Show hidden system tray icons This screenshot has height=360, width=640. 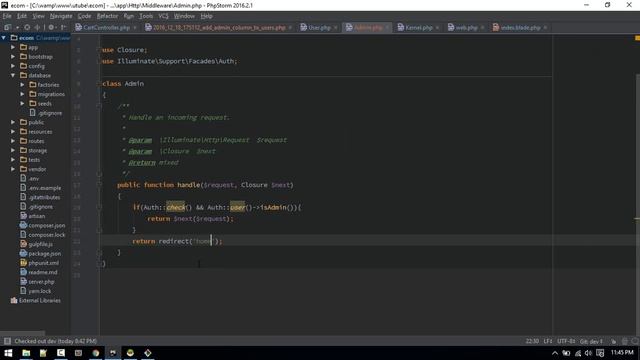click(x=555, y=353)
